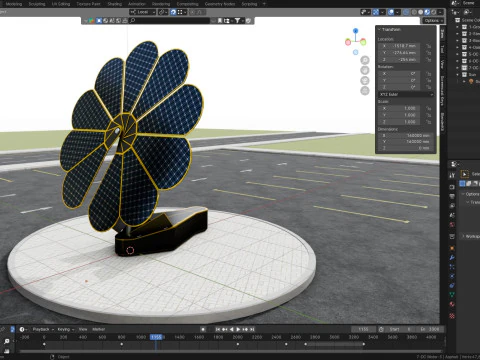The width and height of the screenshot is (480, 360).
Task: Toggle the snapping magnet icon
Action: tap(173, 12)
